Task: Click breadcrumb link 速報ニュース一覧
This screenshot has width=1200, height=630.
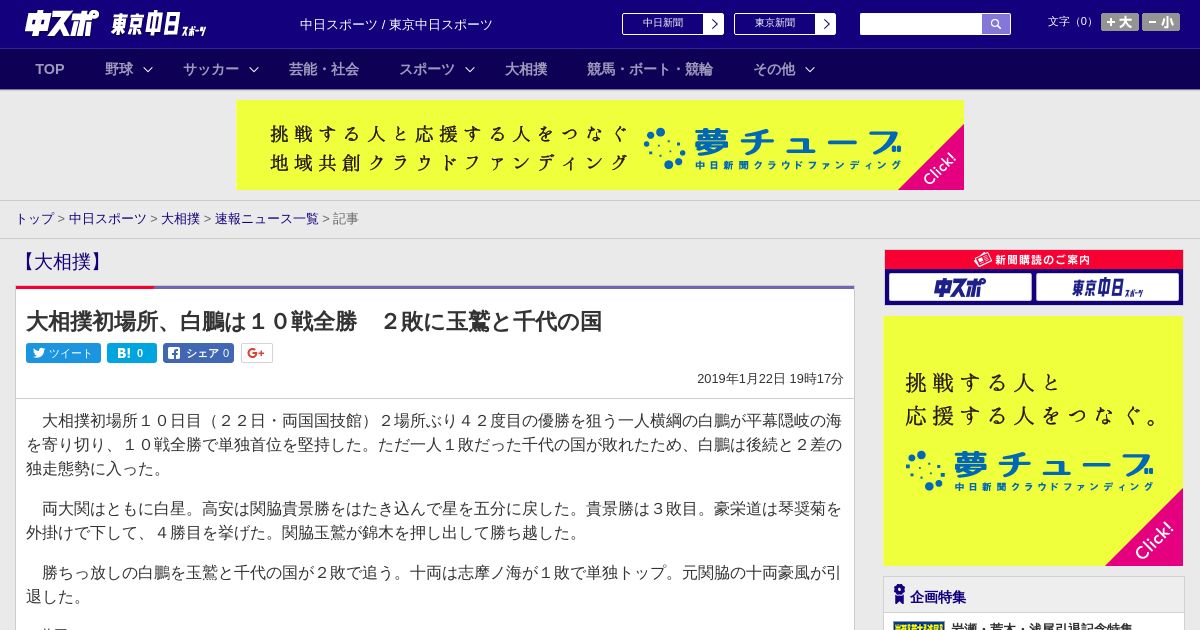Action: pos(267,218)
